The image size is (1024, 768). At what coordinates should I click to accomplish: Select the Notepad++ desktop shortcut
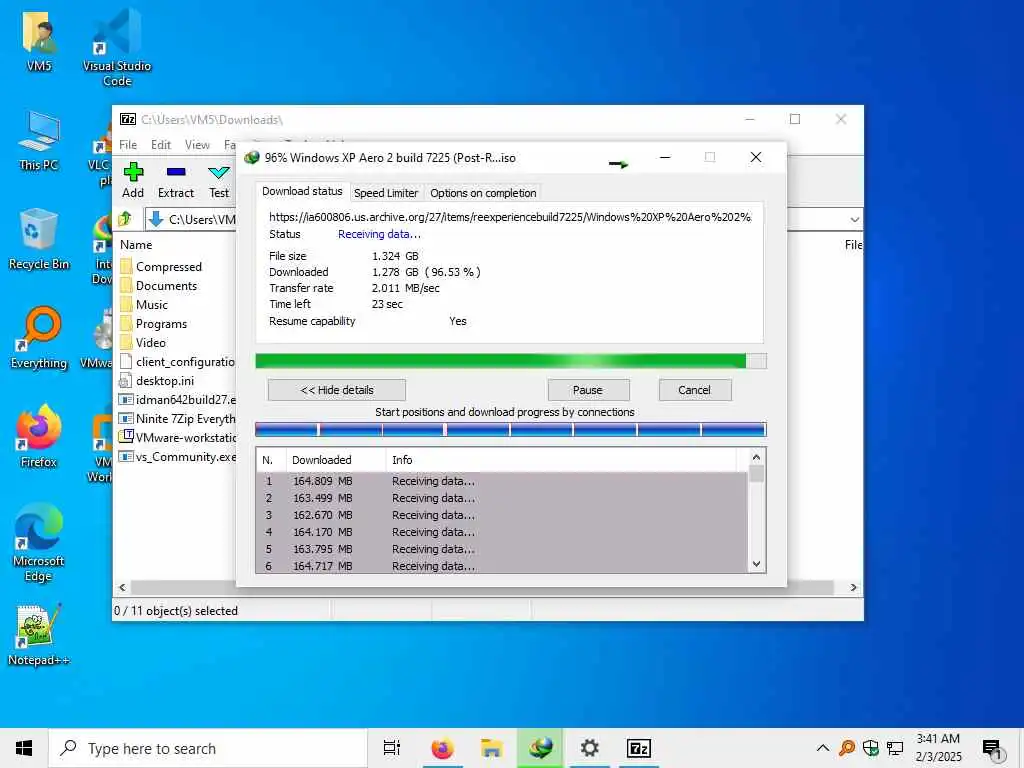click(x=39, y=635)
